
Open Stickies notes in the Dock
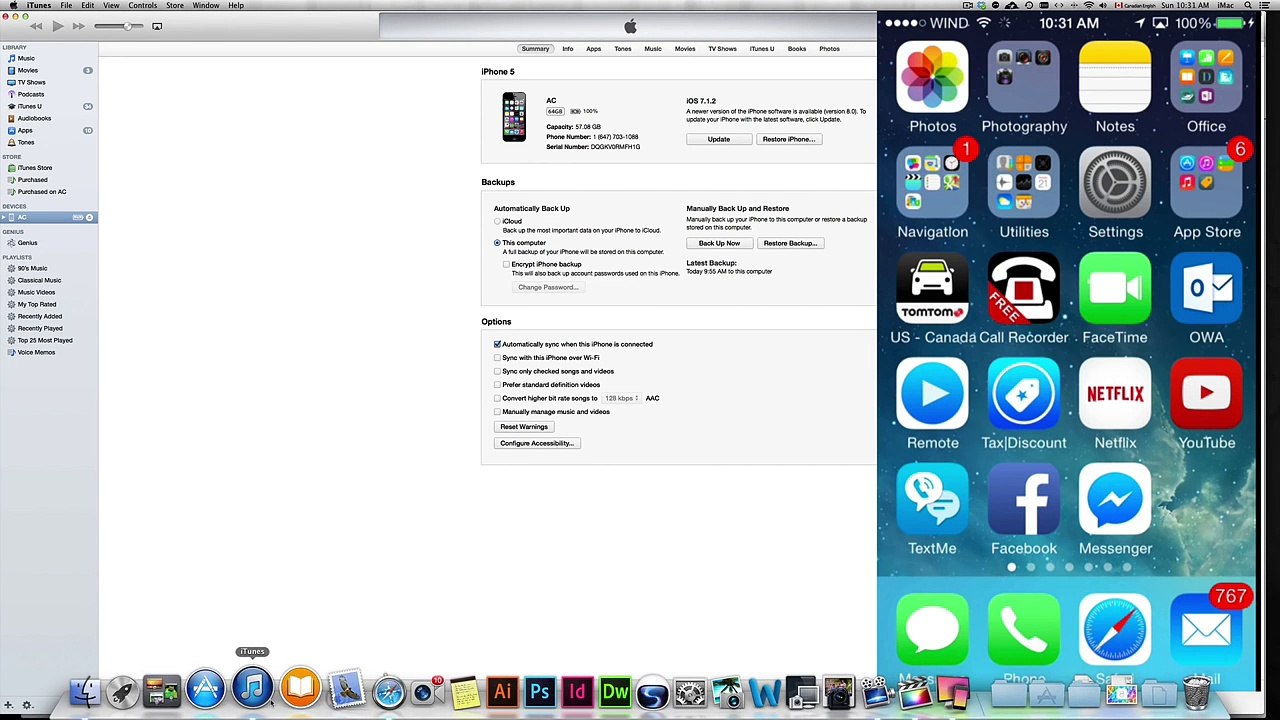464,692
